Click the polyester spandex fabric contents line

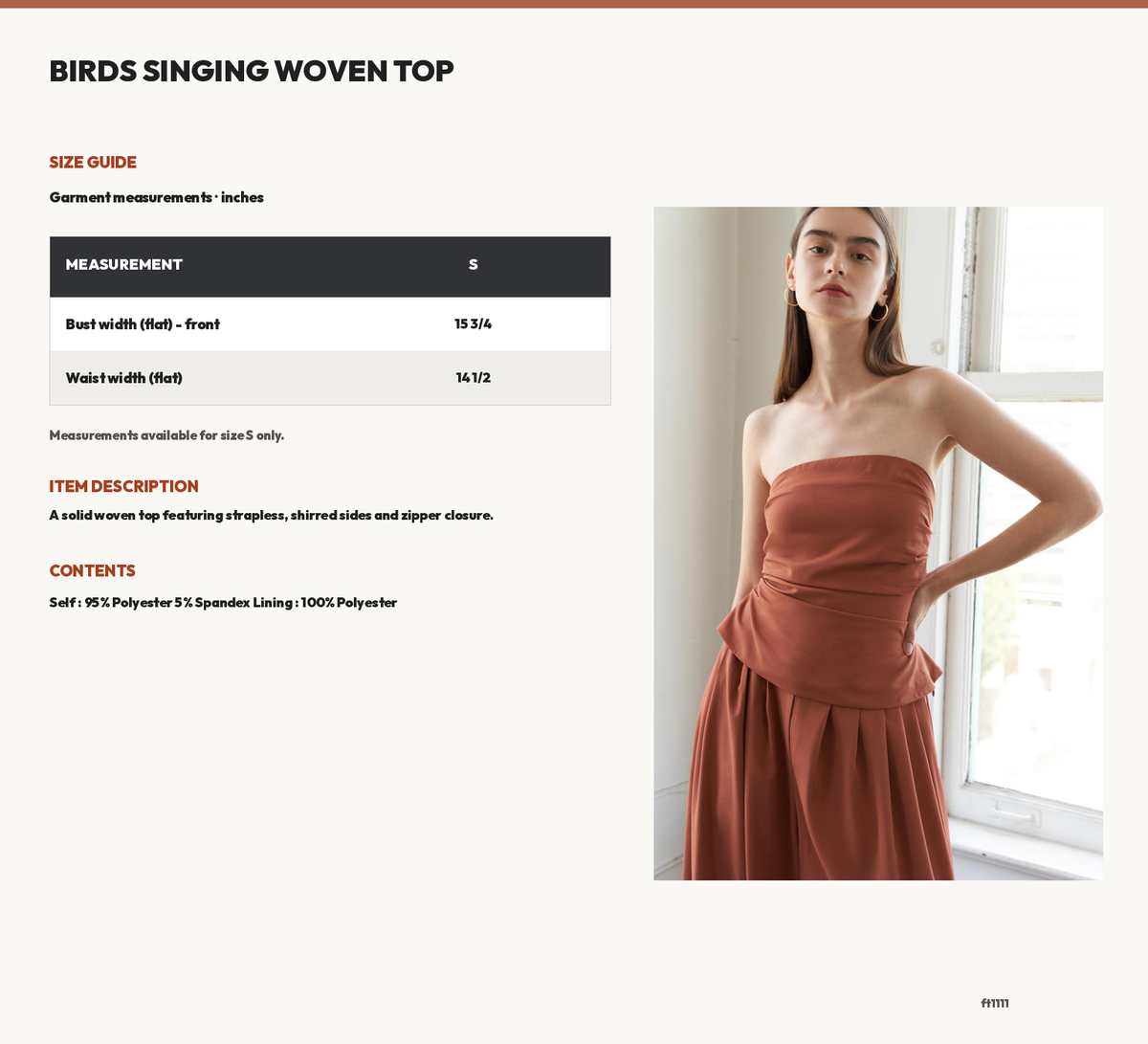[x=223, y=603]
